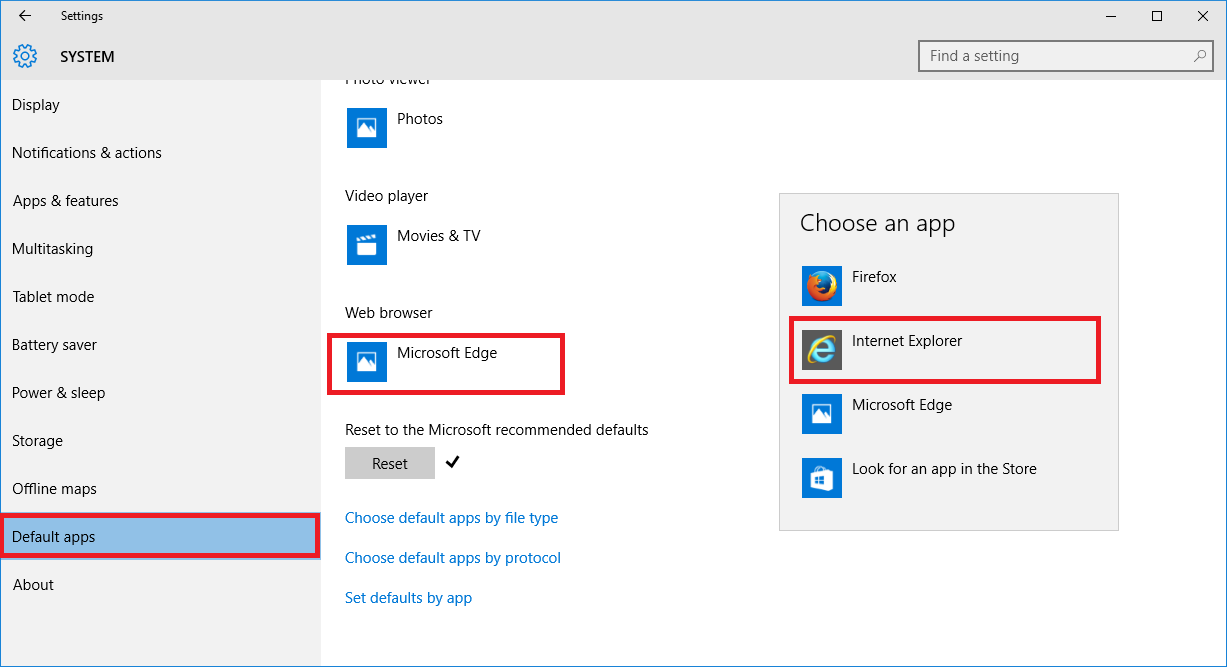The width and height of the screenshot is (1227, 667).
Task: Click Set defaults by app link
Action: (408, 598)
